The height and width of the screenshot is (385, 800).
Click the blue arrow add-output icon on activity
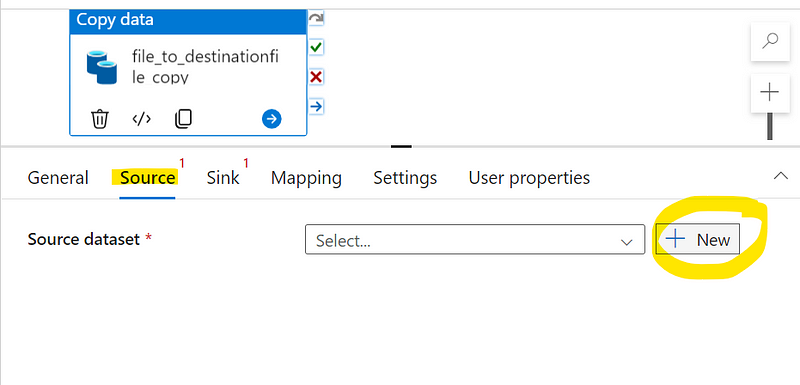pos(271,119)
